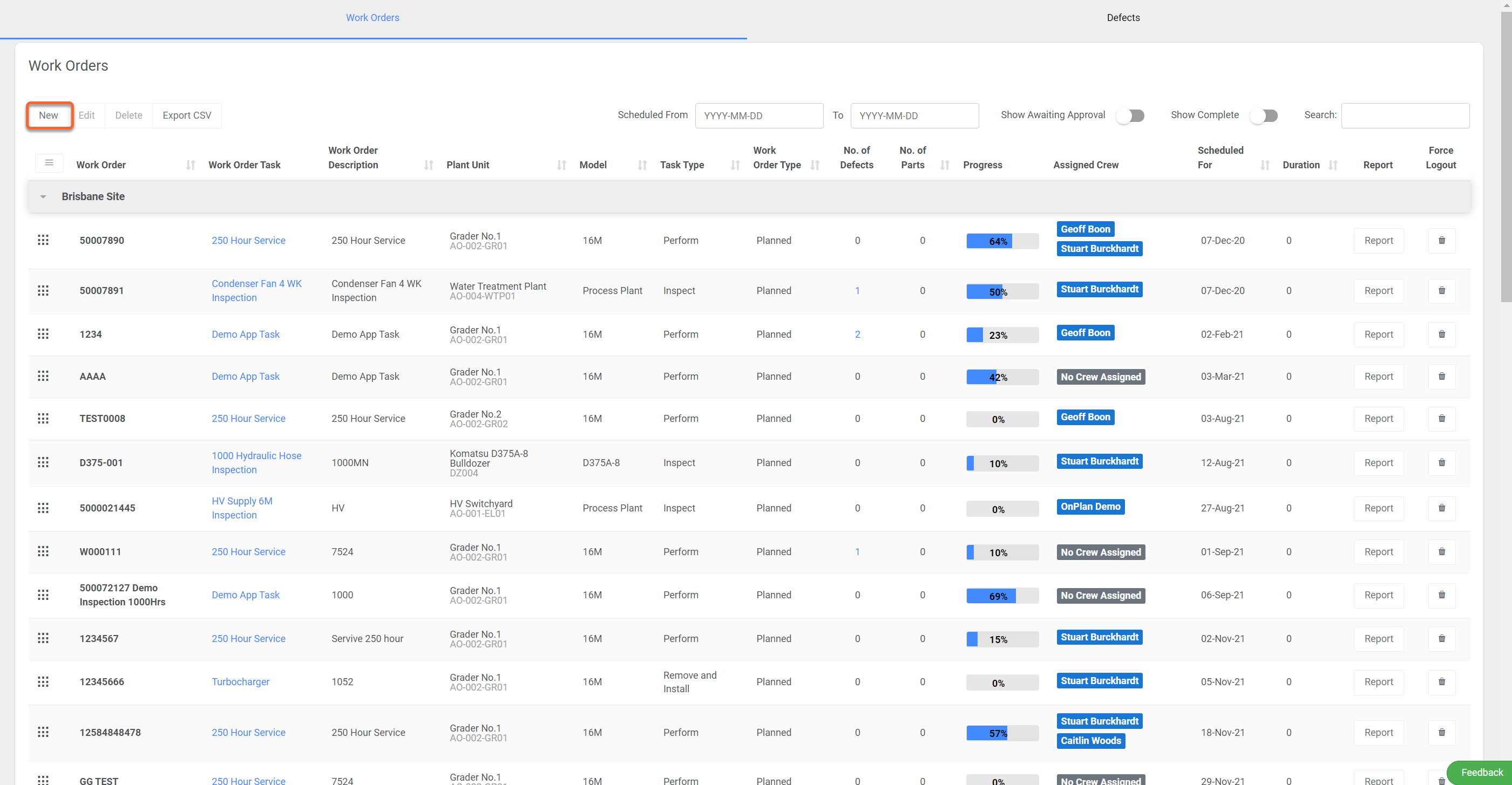The width and height of the screenshot is (1512, 785).
Task: Toggle Show Awaiting Approval switch
Action: point(1130,115)
